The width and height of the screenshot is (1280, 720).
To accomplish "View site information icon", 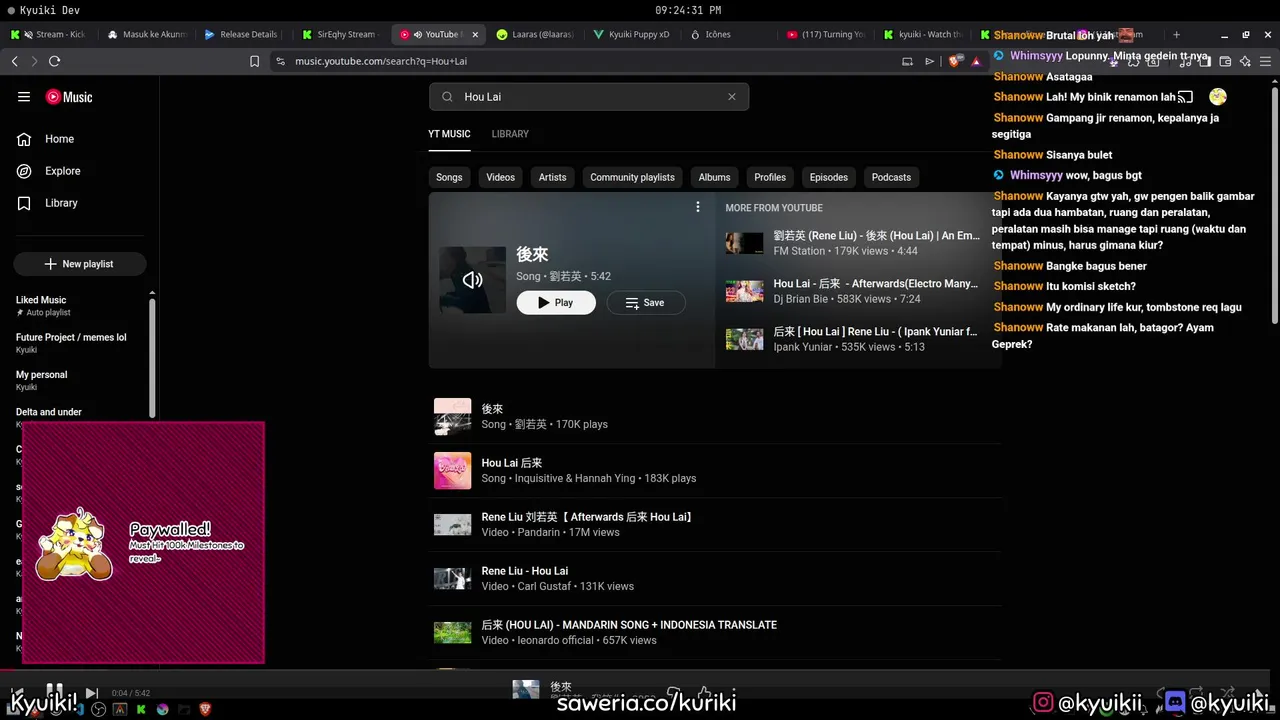I will tap(280, 61).
